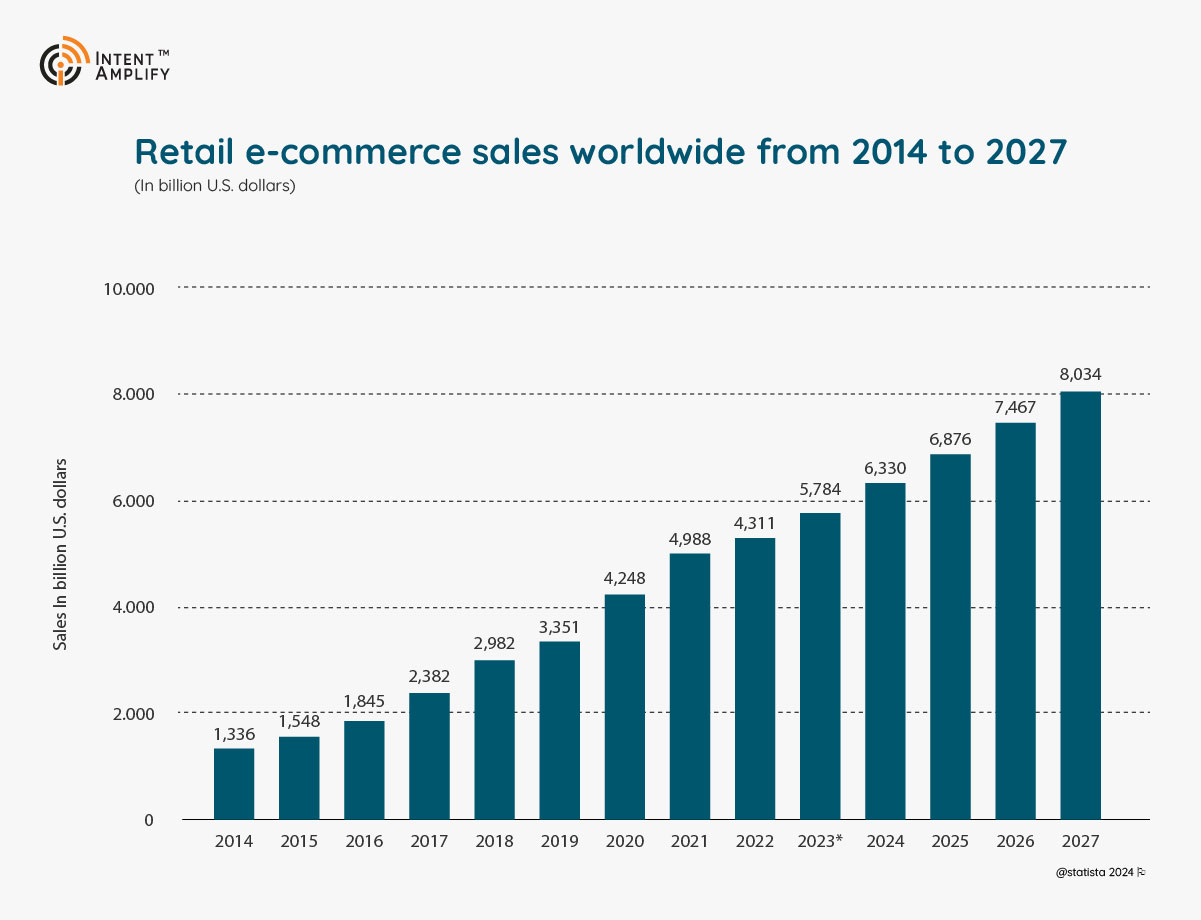Click the 2025 year label on the x-axis
Viewport: 1201px width, 920px height.
951,842
